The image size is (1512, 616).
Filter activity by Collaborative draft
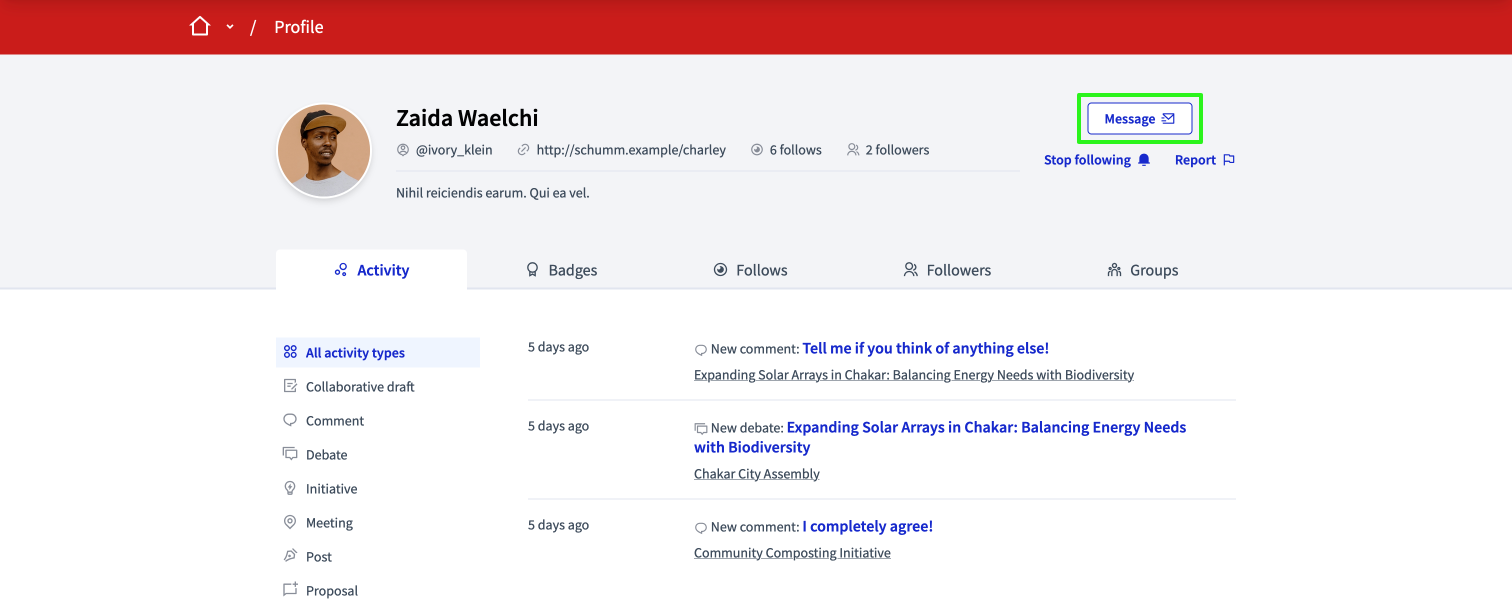[x=359, y=387]
